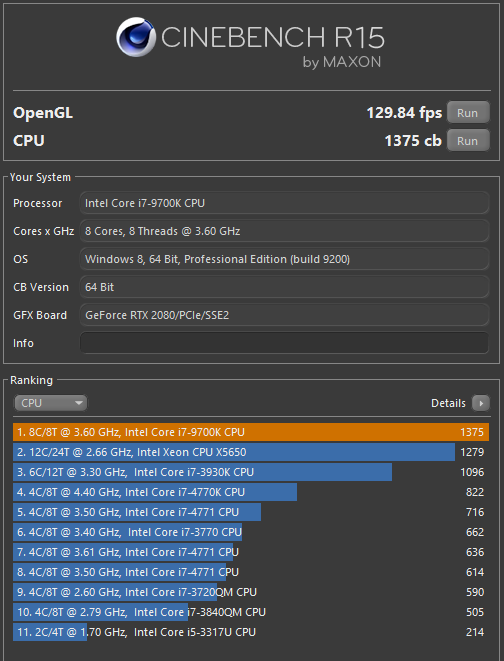The height and width of the screenshot is (661, 504).
Task: Click the GFX Board GeForce RTX 2080 field
Action: click(x=284, y=315)
